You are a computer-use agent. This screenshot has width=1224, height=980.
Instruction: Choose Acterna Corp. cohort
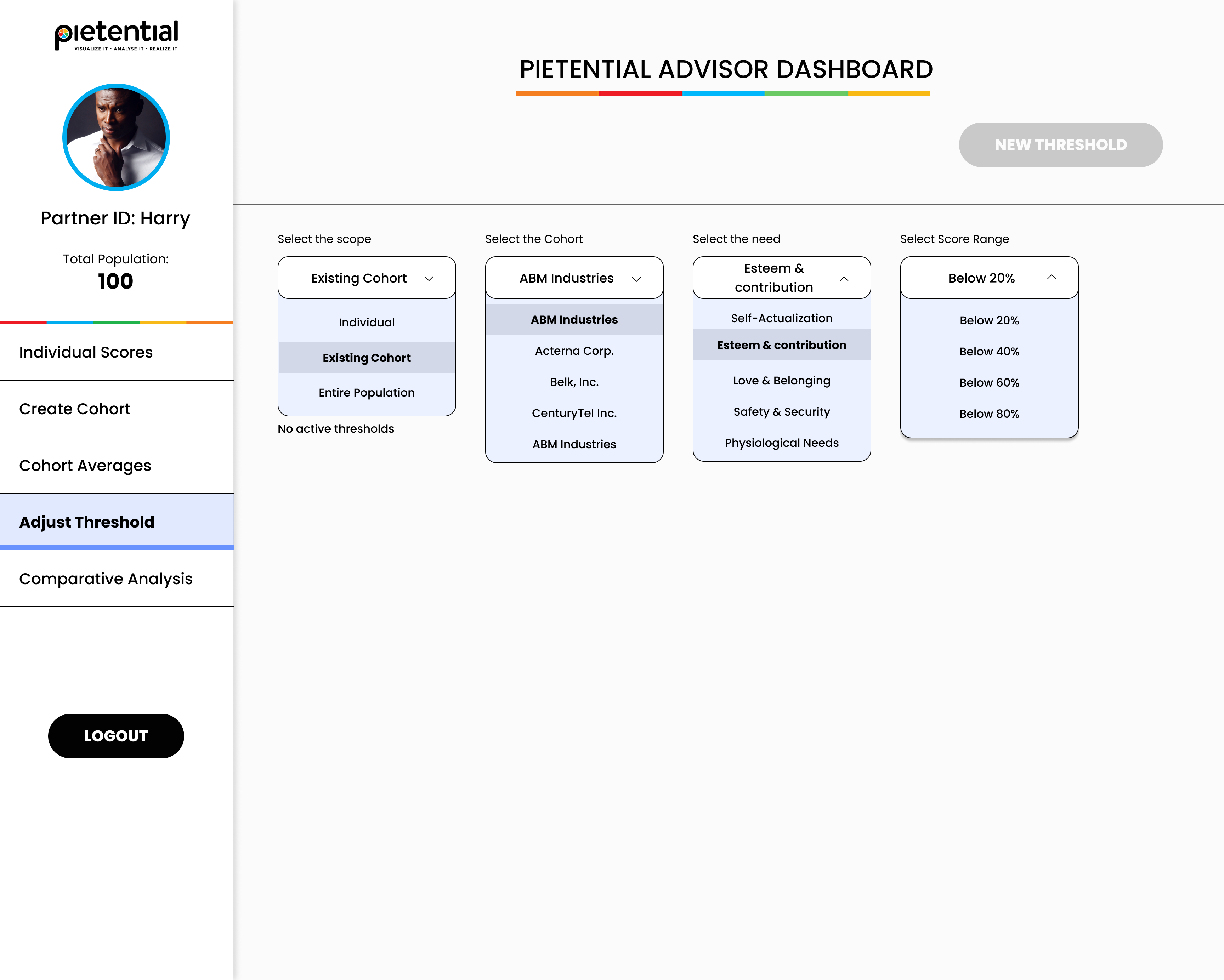[x=574, y=351]
